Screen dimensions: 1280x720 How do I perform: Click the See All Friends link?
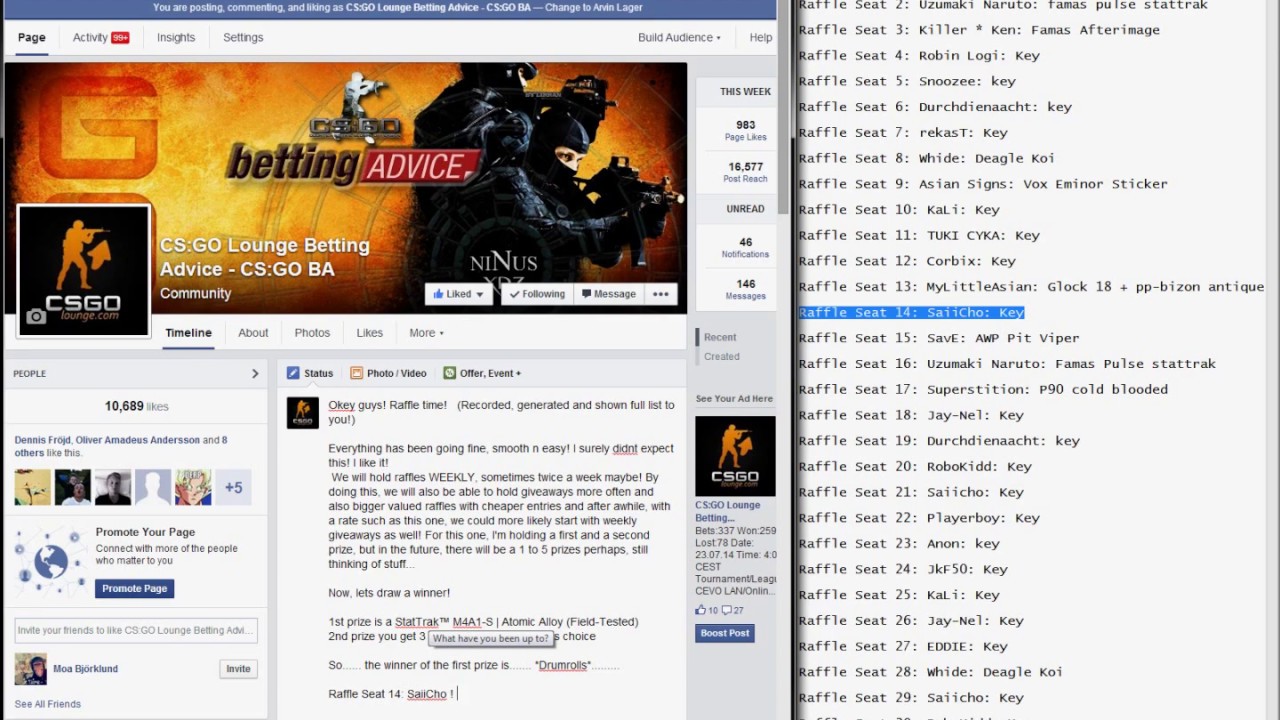tap(47, 704)
